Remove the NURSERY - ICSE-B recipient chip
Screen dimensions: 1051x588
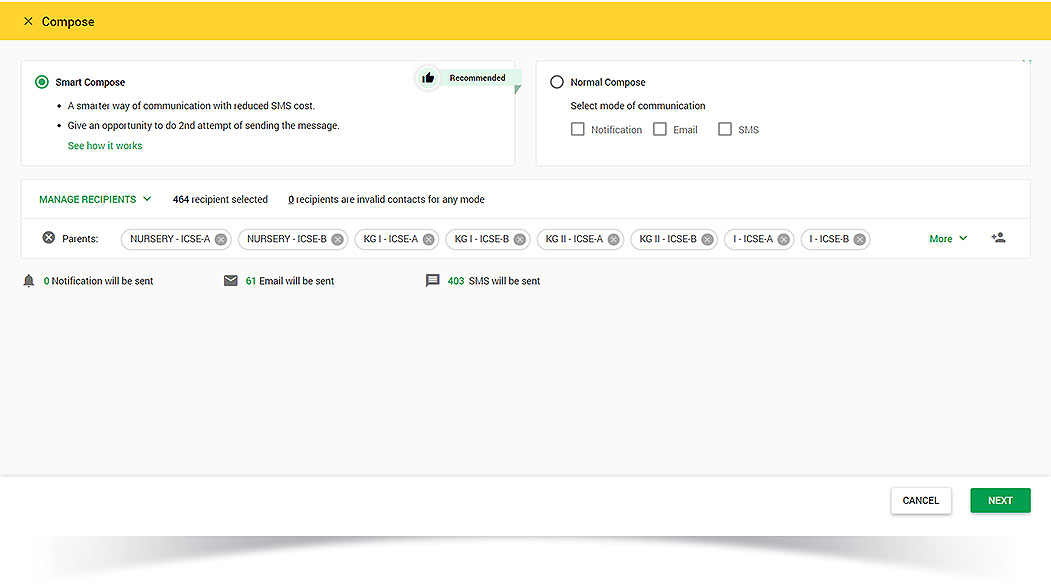coord(337,239)
